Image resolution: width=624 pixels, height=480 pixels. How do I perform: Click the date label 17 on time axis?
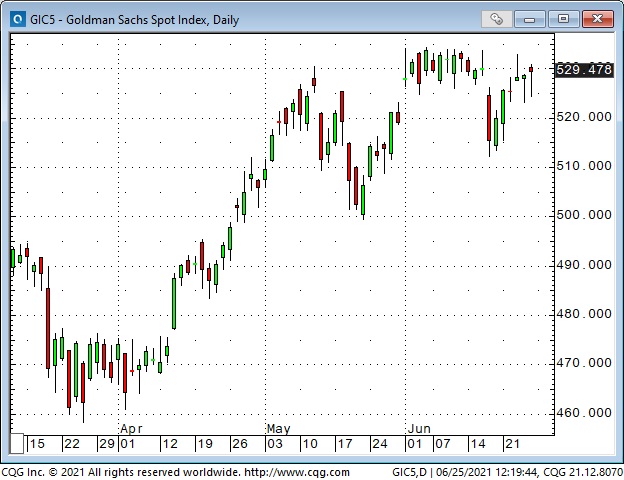(x=345, y=444)
